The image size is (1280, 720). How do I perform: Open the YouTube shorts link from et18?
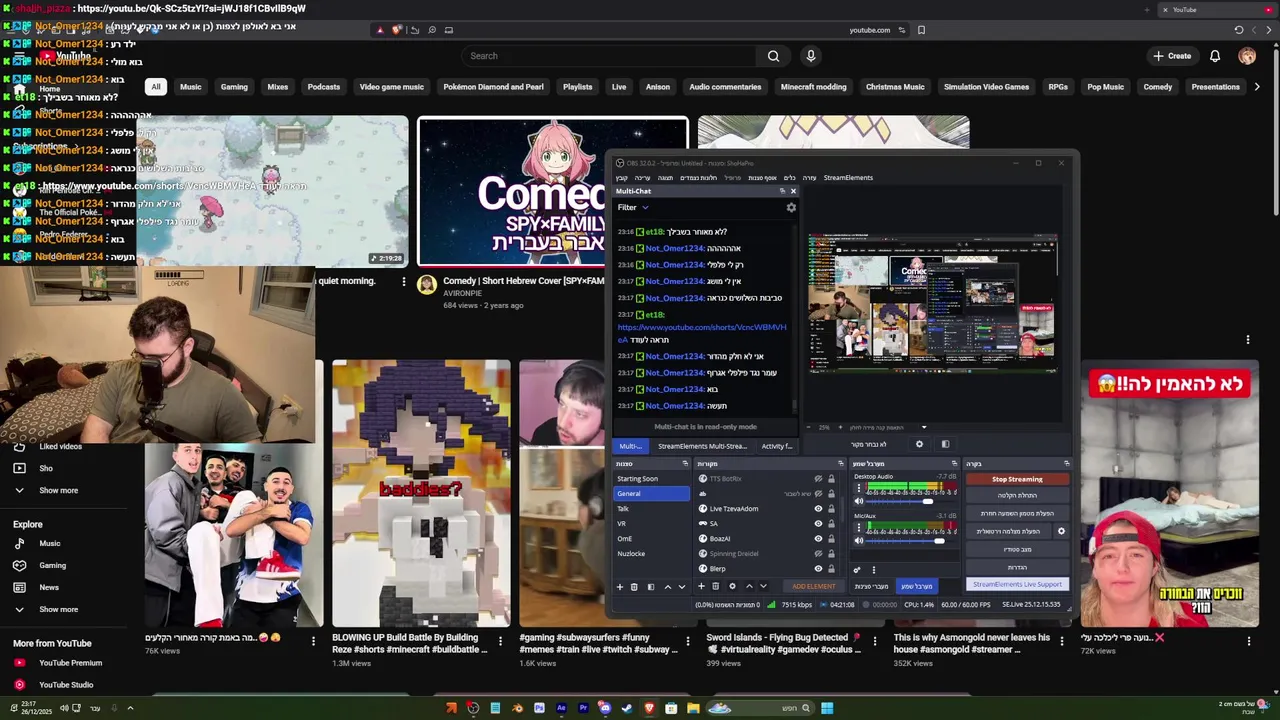[x=702, y=333]
